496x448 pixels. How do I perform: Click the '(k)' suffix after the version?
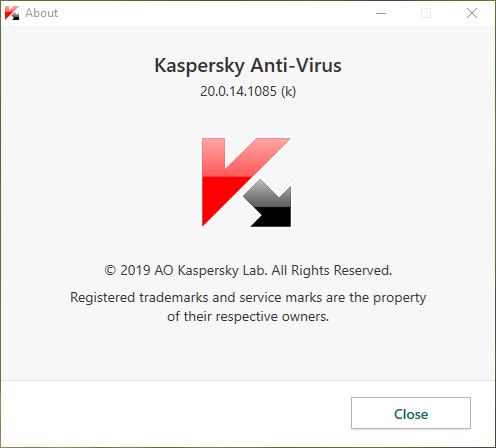point(288,91)
